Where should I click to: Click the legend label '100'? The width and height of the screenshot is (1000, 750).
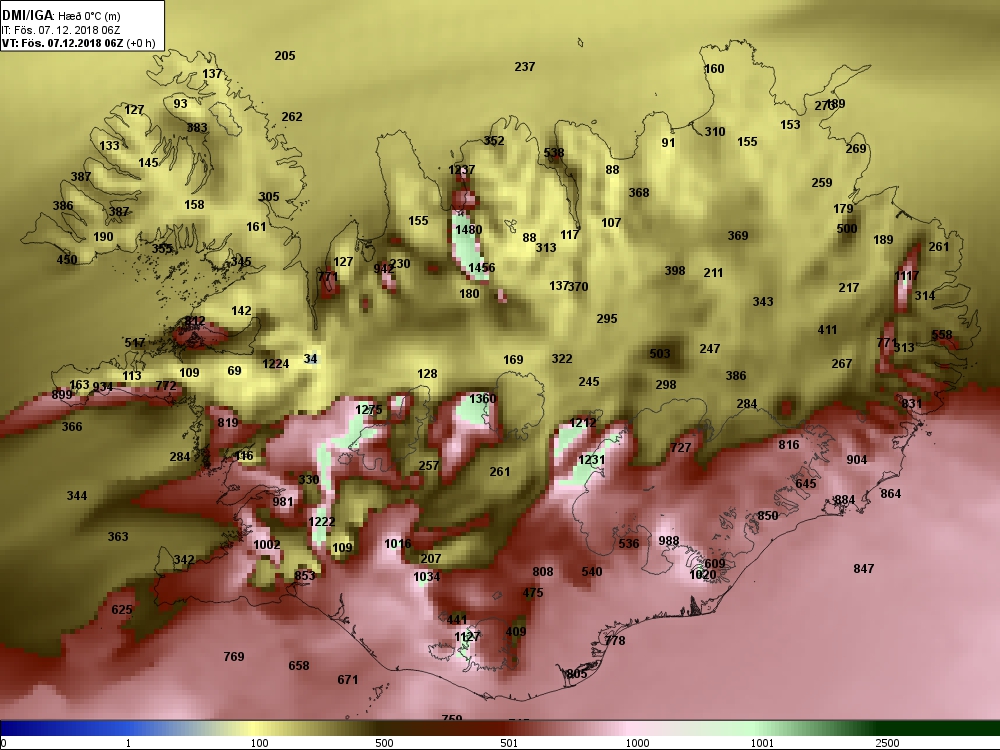[260, 743]
